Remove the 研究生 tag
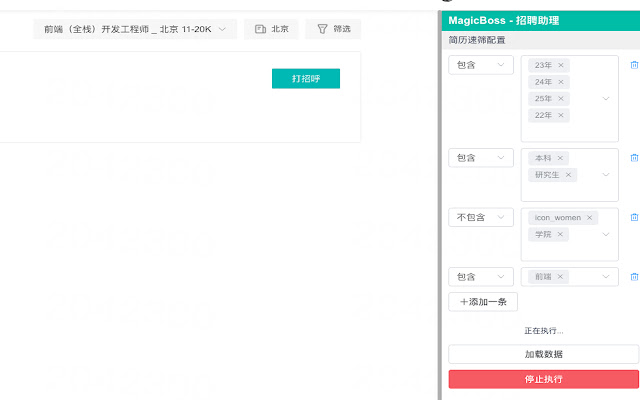Screen dimensions: 640x400 click(568, 175)
